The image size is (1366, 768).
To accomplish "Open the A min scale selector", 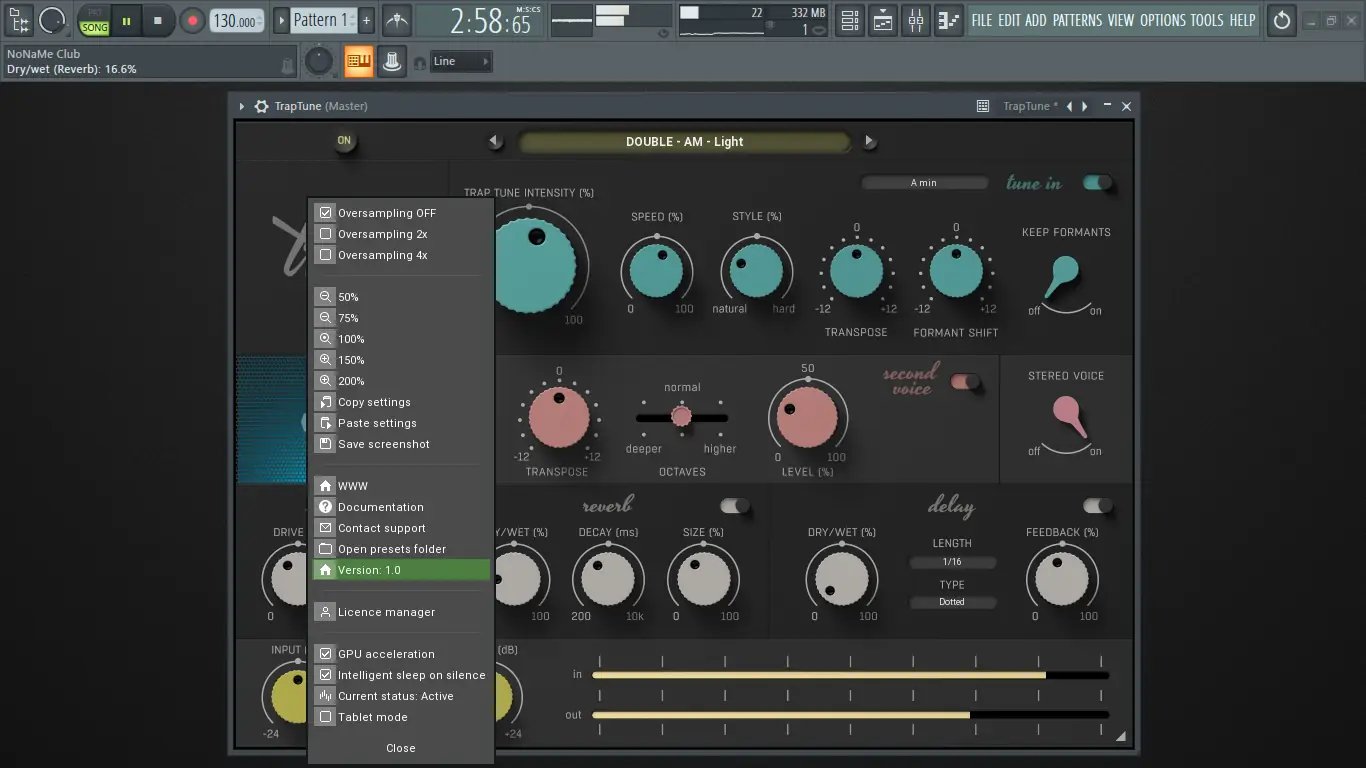I will tap(924, 182).
